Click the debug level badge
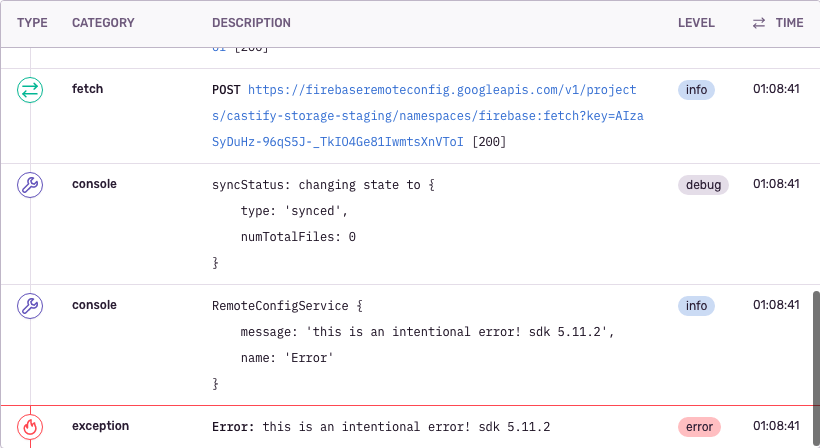This screenshot has width=820, height=448. tap(703, 185)
